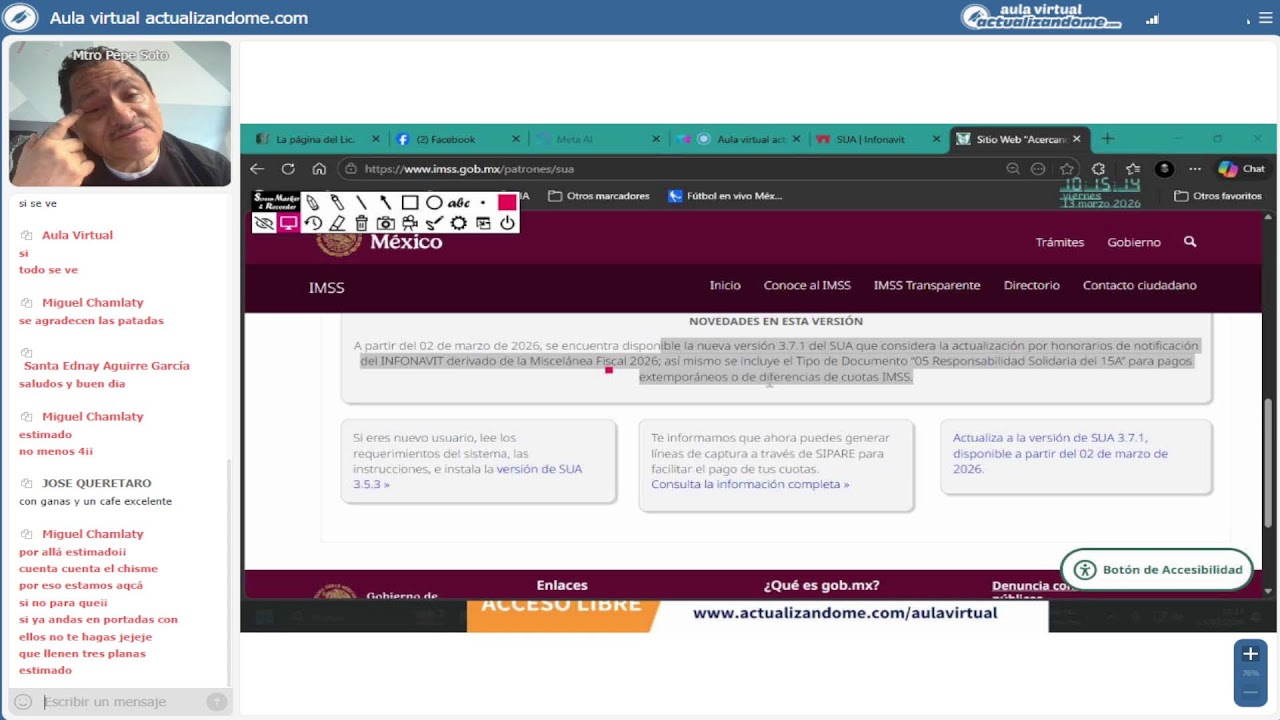Screen dimensions: 1280x720
Task: Open the Trámites menu
Action: pos(1060,242)
